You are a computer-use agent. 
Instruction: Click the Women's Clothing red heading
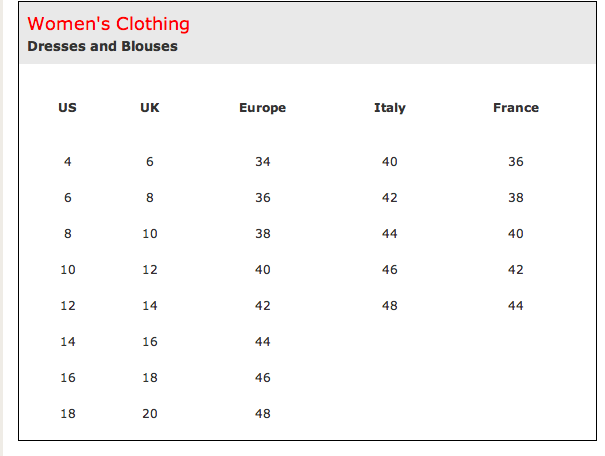pos(108,24)
